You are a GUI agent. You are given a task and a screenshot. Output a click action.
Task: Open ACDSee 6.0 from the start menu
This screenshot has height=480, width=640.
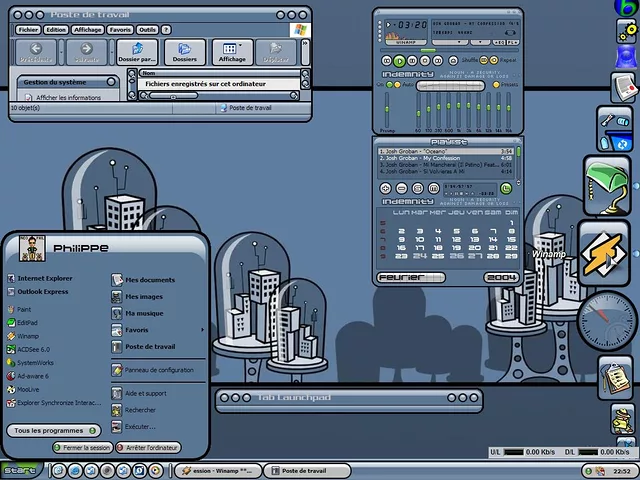tap(32, 349)
